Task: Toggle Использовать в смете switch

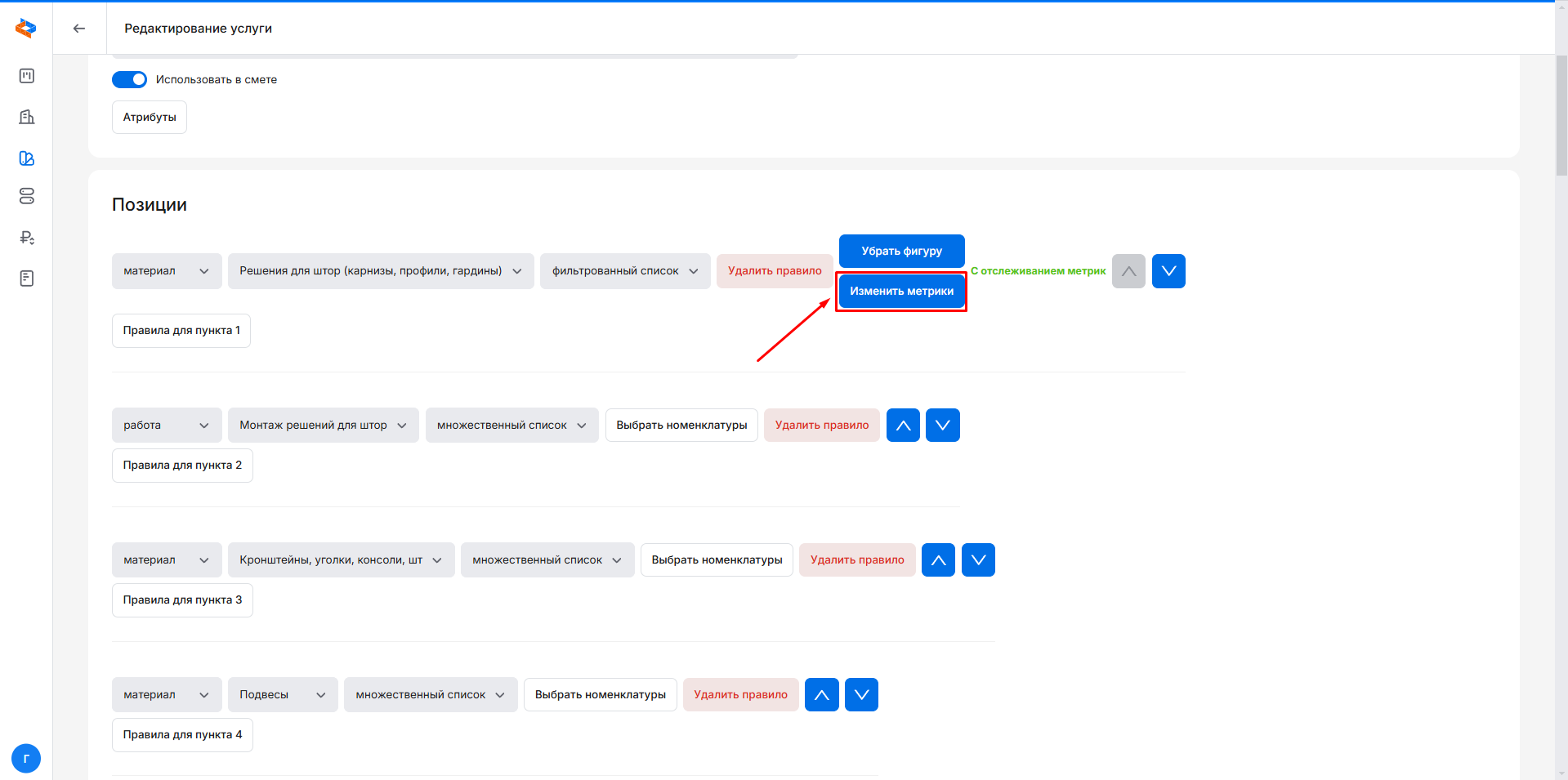Action: pos(129,79)
